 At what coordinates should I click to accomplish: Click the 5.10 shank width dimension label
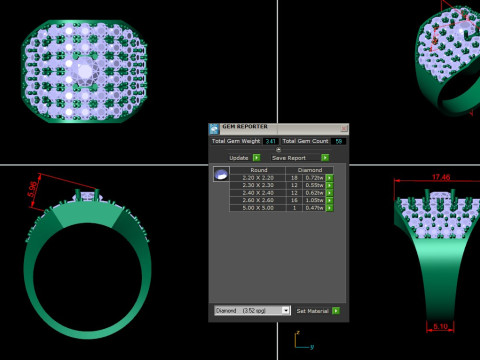(x=440, y=326)
